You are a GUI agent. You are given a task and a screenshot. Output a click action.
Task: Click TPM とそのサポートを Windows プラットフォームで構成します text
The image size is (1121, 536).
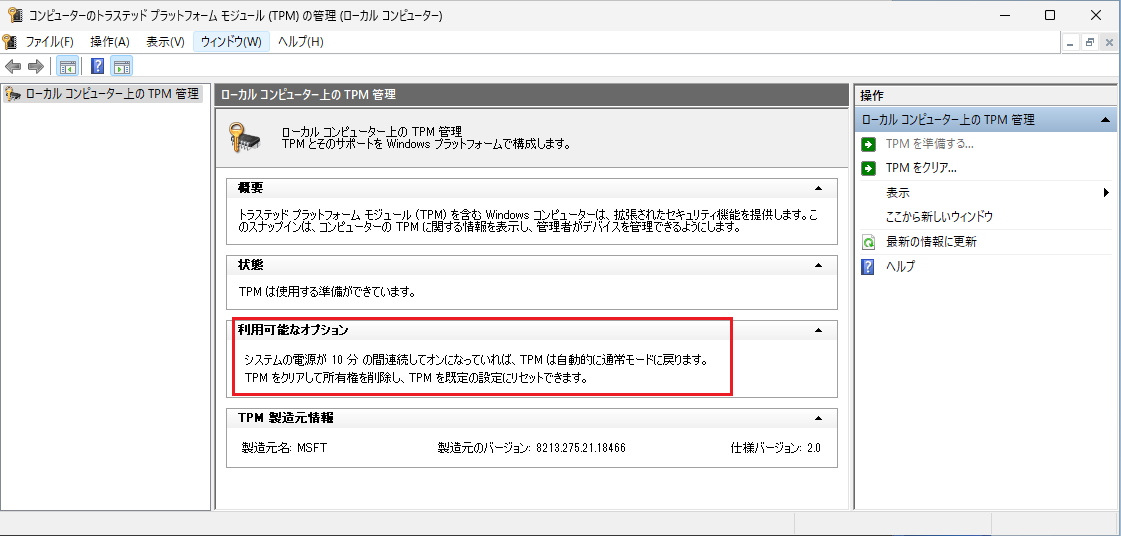point(426,144)
